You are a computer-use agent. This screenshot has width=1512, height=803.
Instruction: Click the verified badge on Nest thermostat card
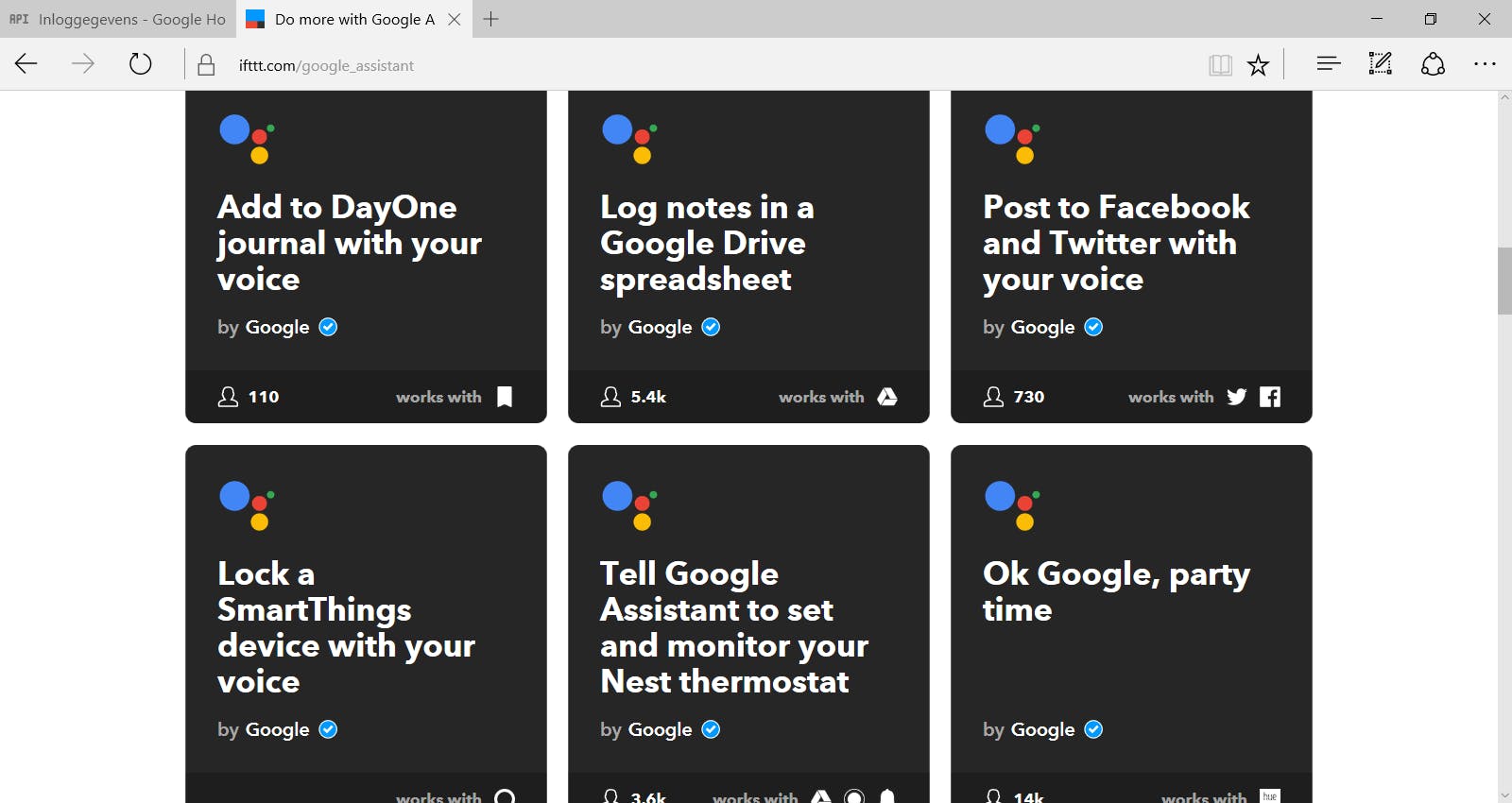click(711, 729)
